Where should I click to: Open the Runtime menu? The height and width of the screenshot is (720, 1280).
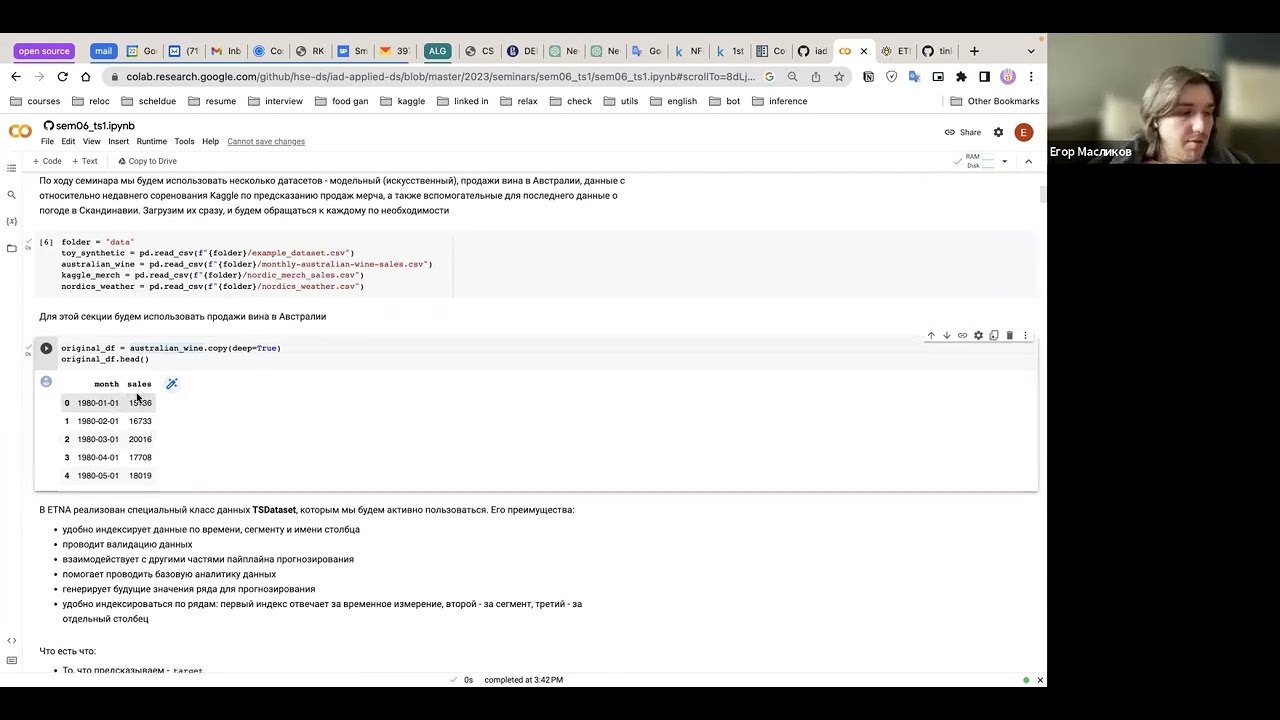[x=151, y=142]
